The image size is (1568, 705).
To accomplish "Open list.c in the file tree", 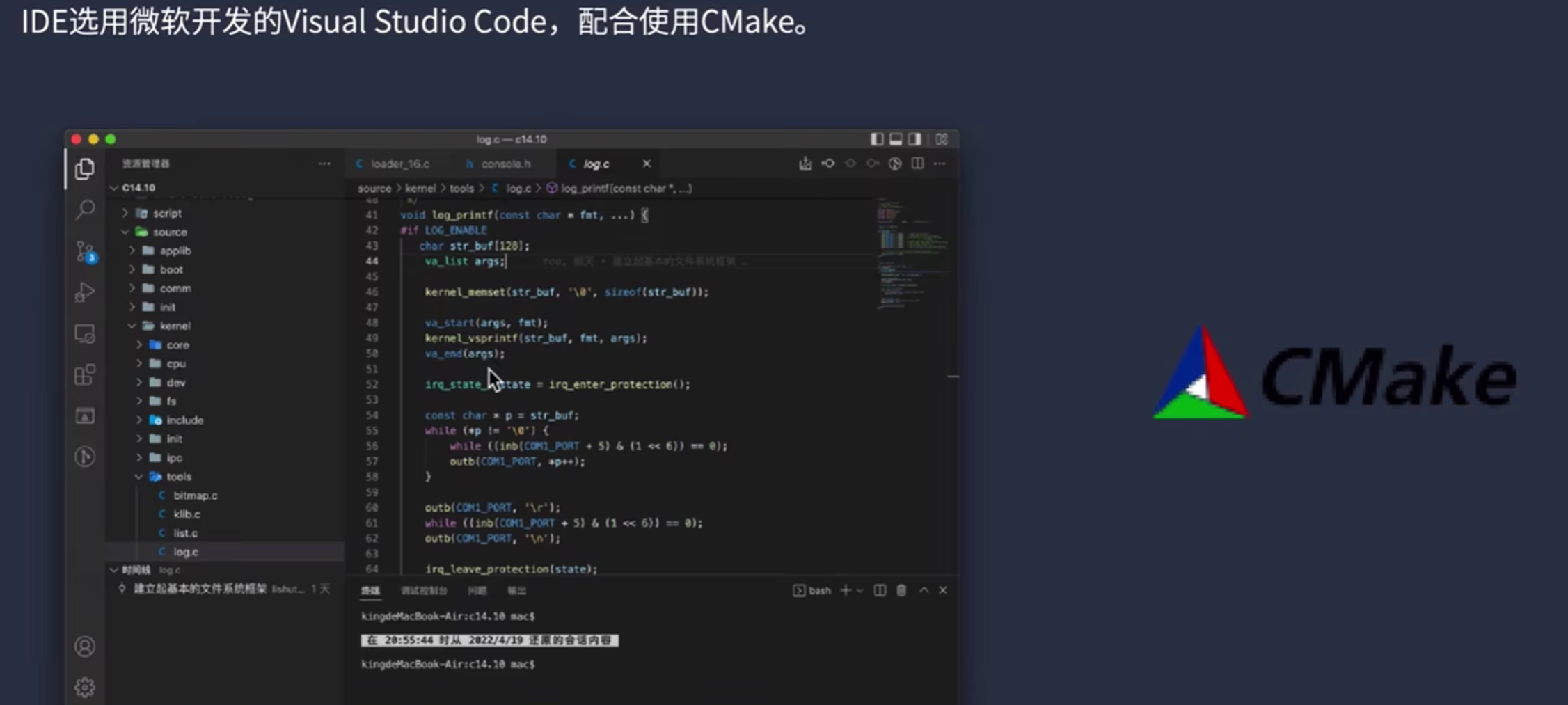I will pos(185,533).
